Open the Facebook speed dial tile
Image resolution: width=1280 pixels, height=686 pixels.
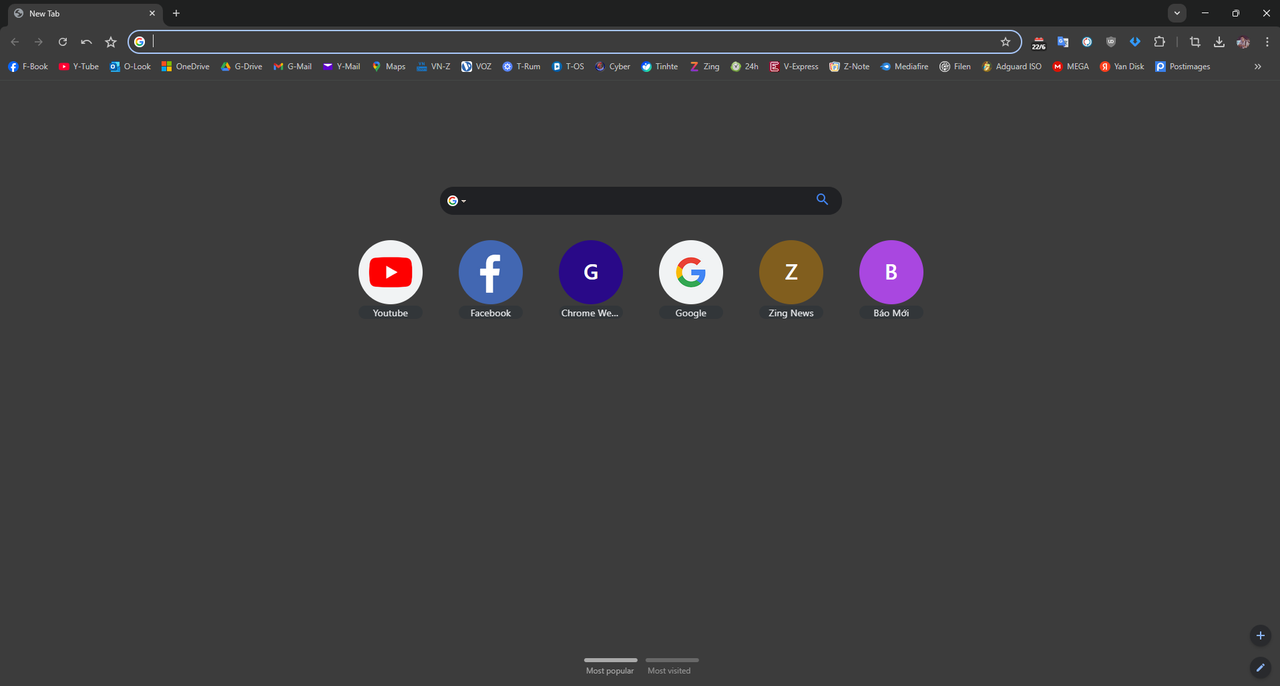pos(490,280)
